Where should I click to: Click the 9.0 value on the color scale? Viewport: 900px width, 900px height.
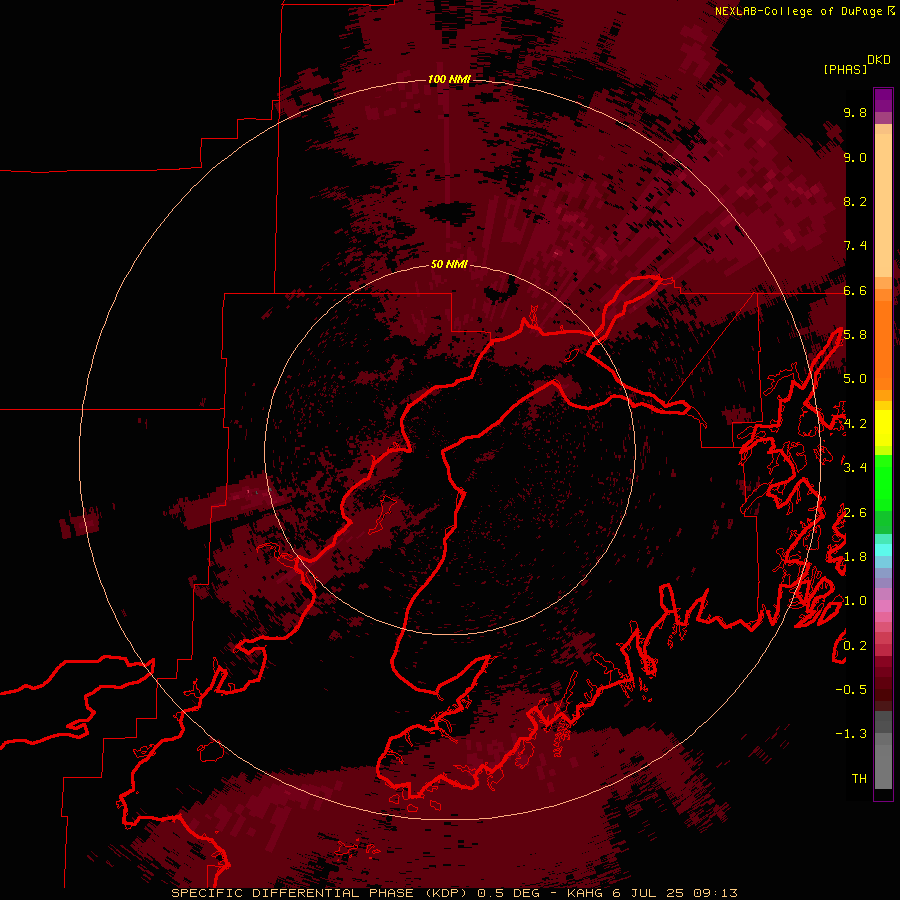pyautogui.click(x=855, y=157)
